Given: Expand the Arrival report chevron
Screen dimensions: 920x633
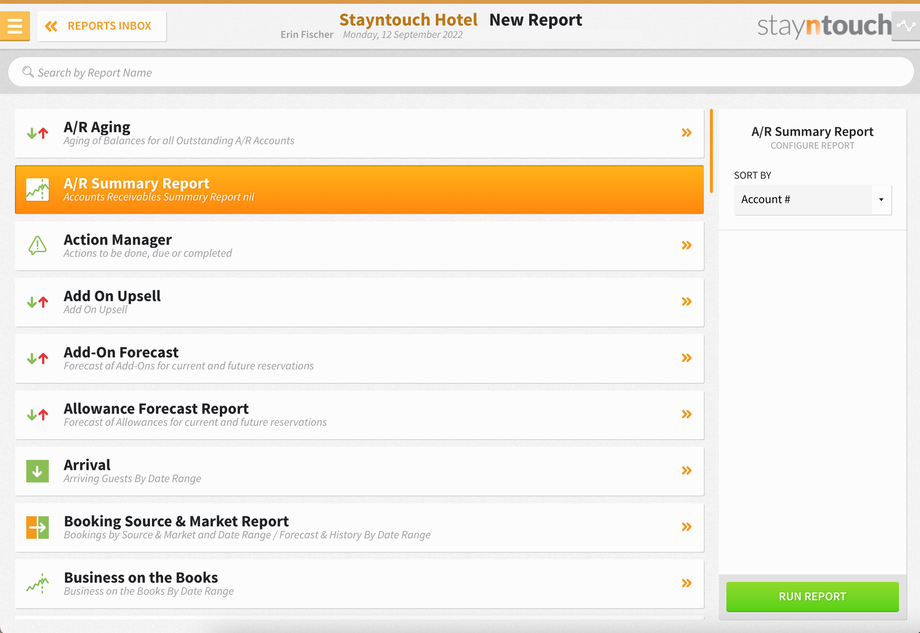Looking at the screenshot, I should pyautogui.click(x=686, y=470).
